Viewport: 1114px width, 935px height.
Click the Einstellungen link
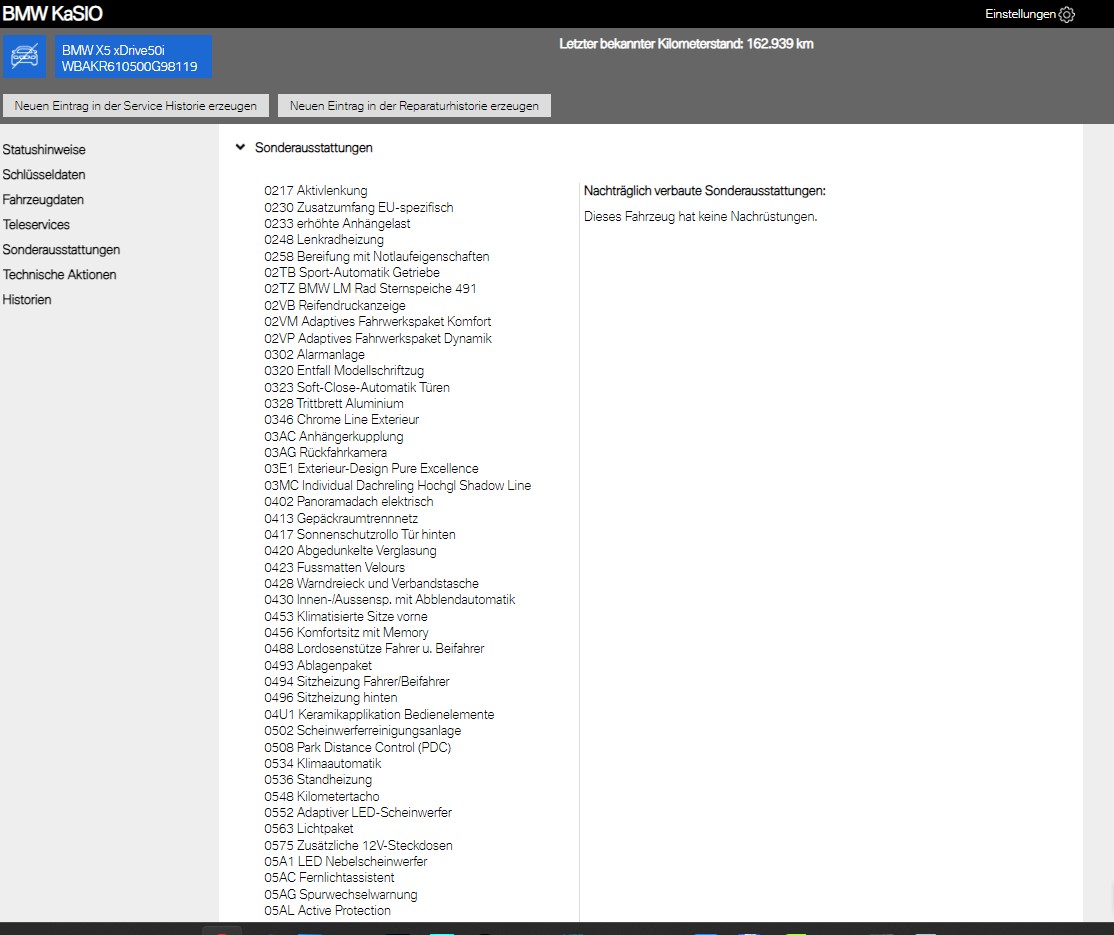pos(1020,14)
